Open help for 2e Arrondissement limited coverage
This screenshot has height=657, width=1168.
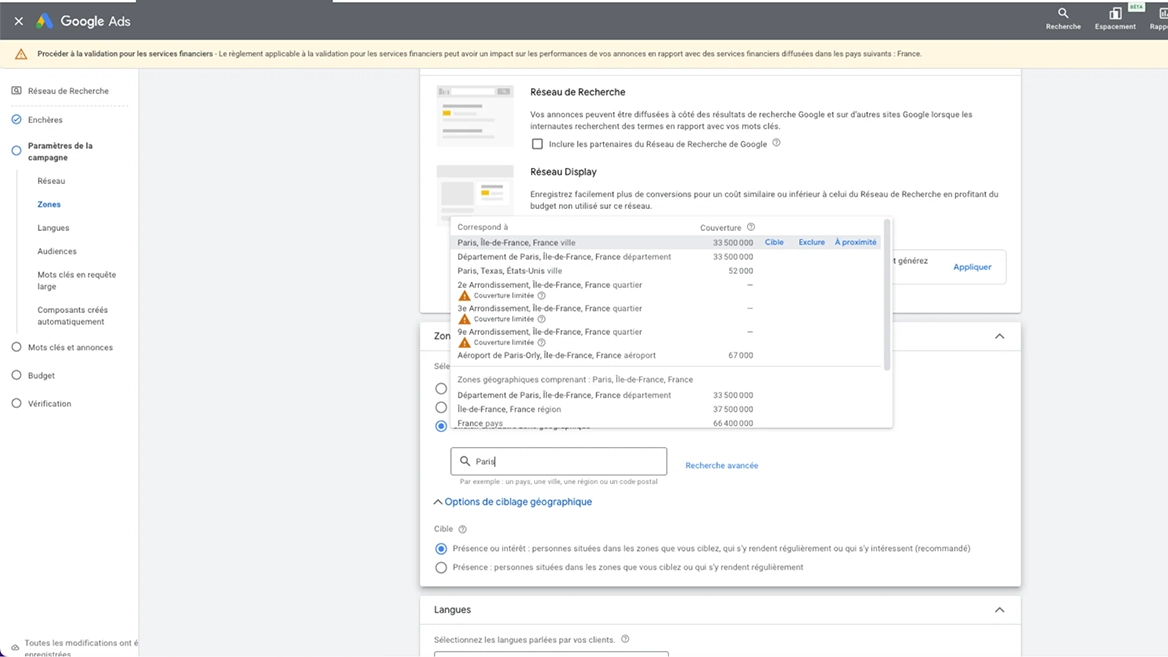[542, 296]
